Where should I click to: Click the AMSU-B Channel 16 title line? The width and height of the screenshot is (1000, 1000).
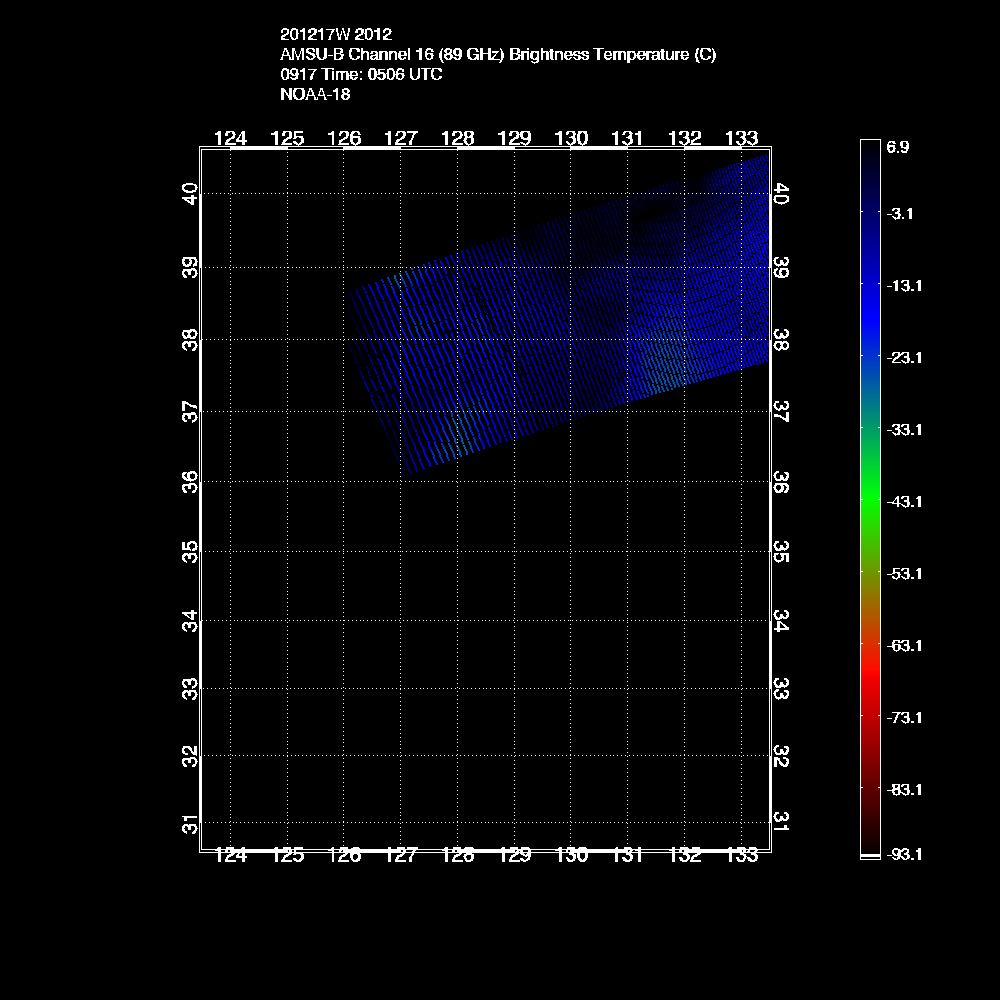[x=498, y=55]
